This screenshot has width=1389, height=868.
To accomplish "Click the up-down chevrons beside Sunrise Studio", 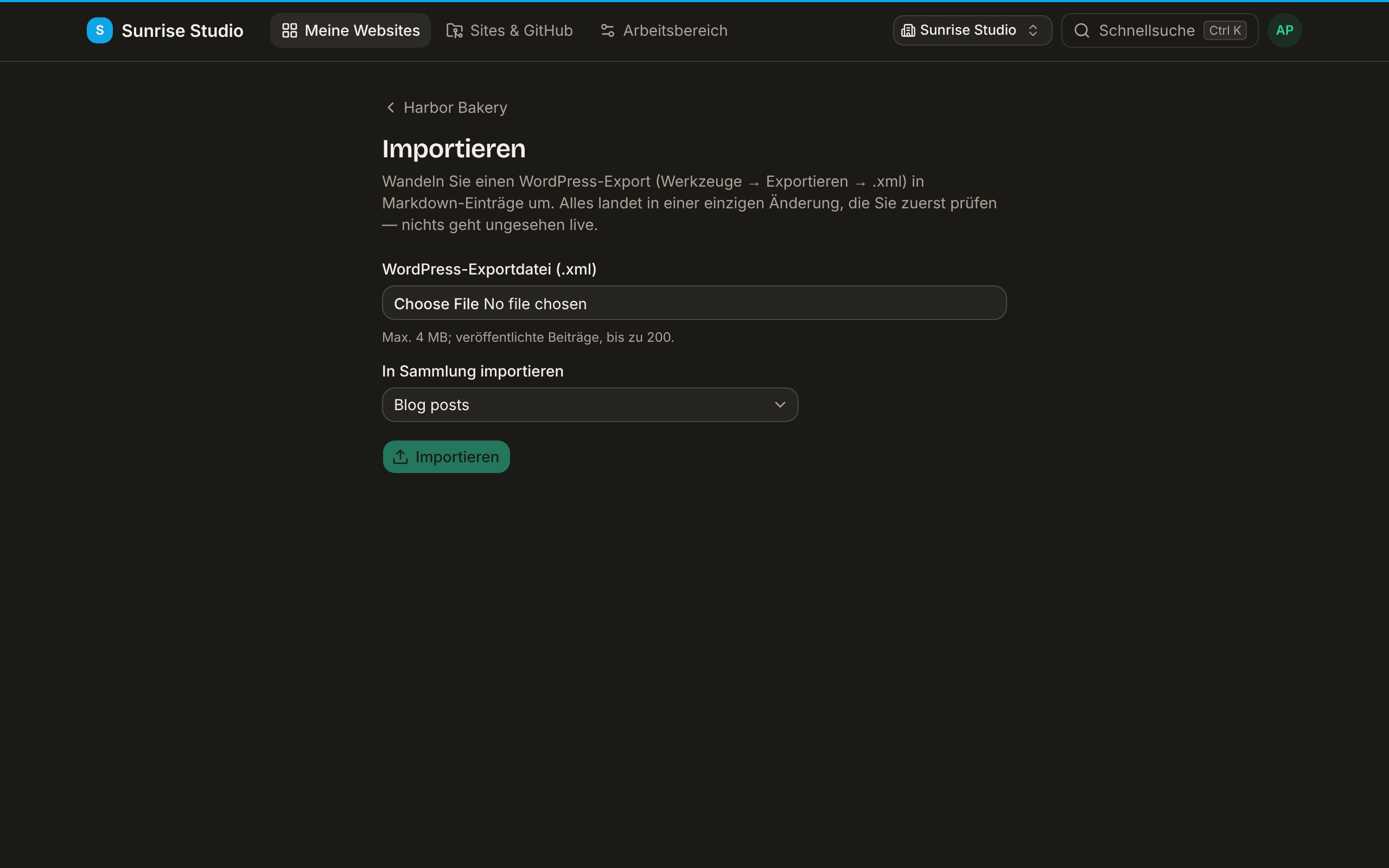I will click(1033, 30).
